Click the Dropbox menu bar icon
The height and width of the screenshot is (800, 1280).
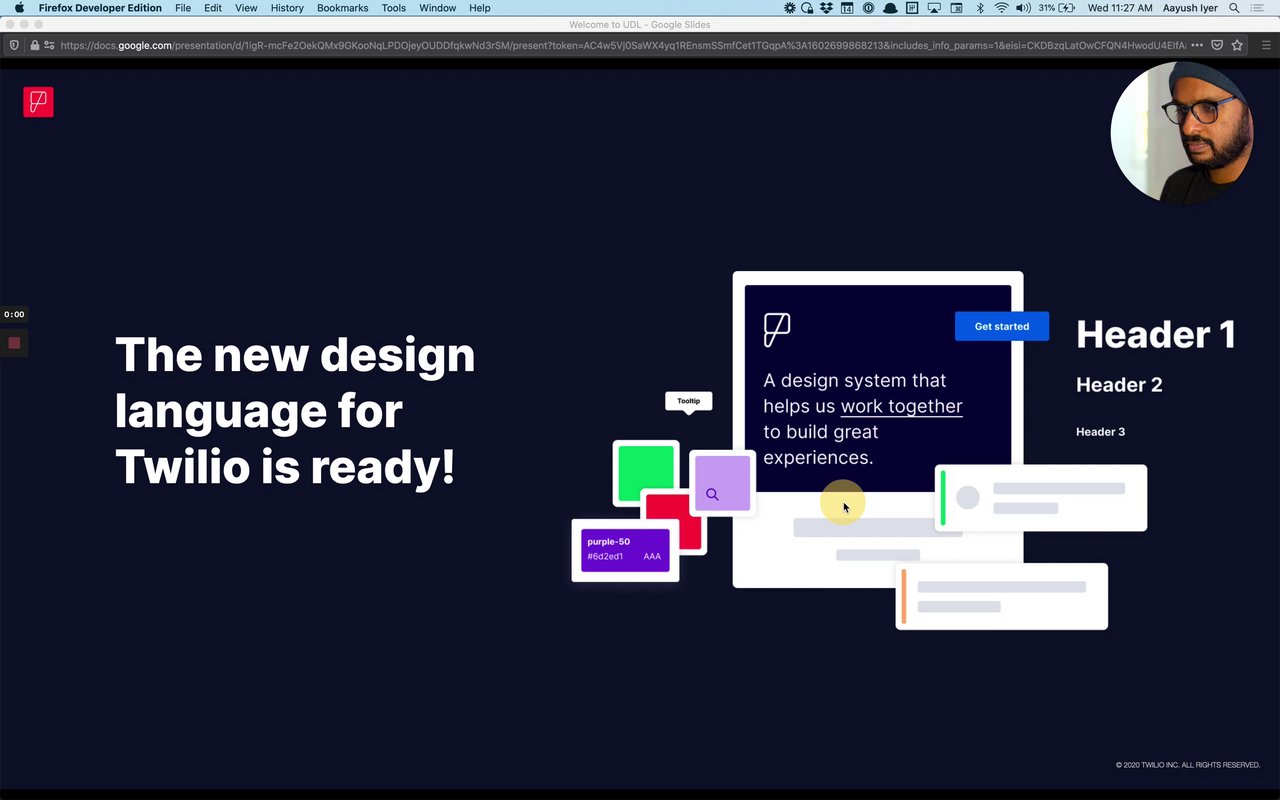(x=826, y=8)
